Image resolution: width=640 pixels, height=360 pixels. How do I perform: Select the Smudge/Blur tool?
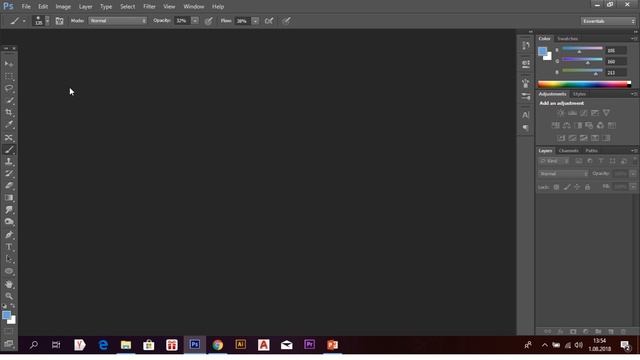tap(9, 210)
